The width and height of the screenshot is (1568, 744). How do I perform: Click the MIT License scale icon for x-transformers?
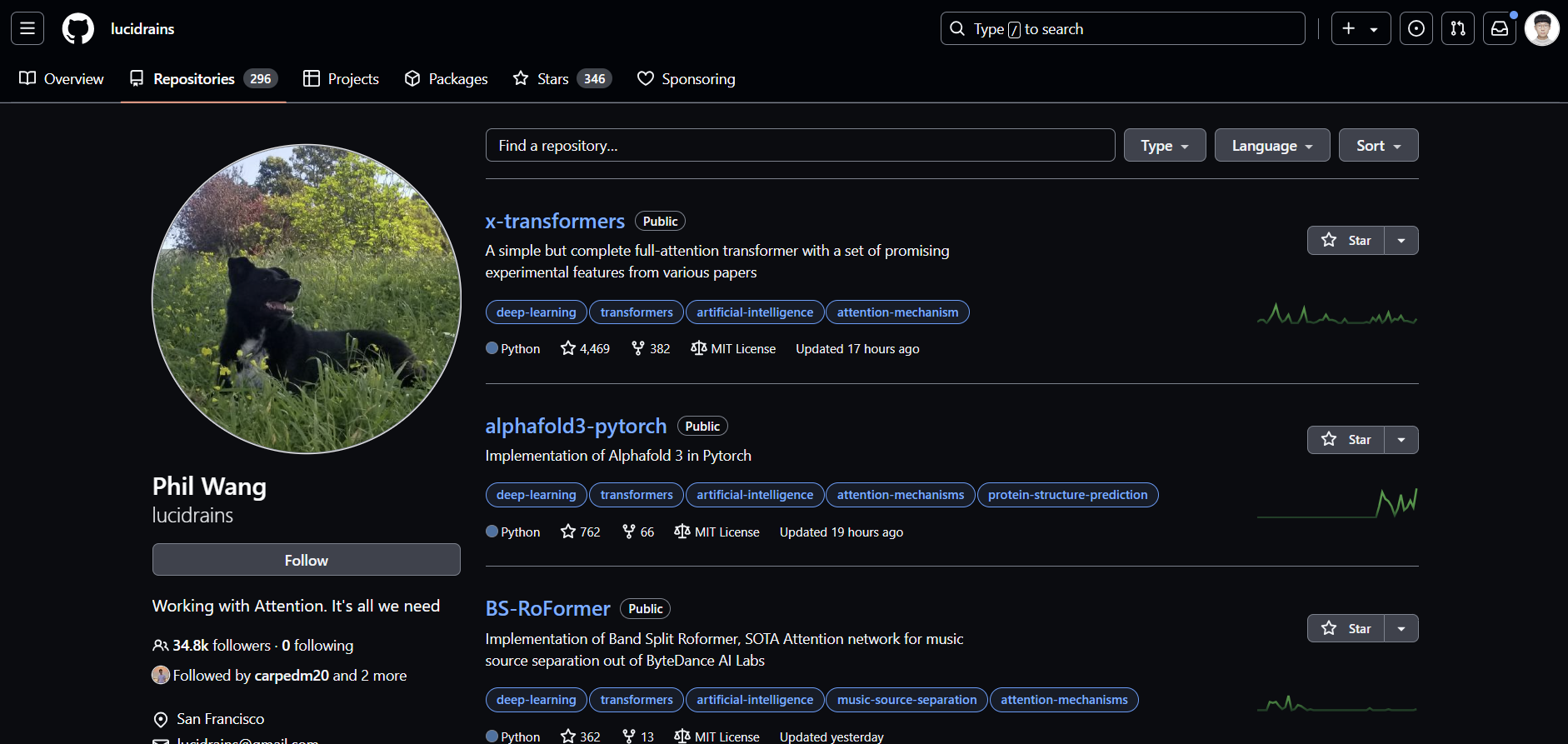[699, 348]
